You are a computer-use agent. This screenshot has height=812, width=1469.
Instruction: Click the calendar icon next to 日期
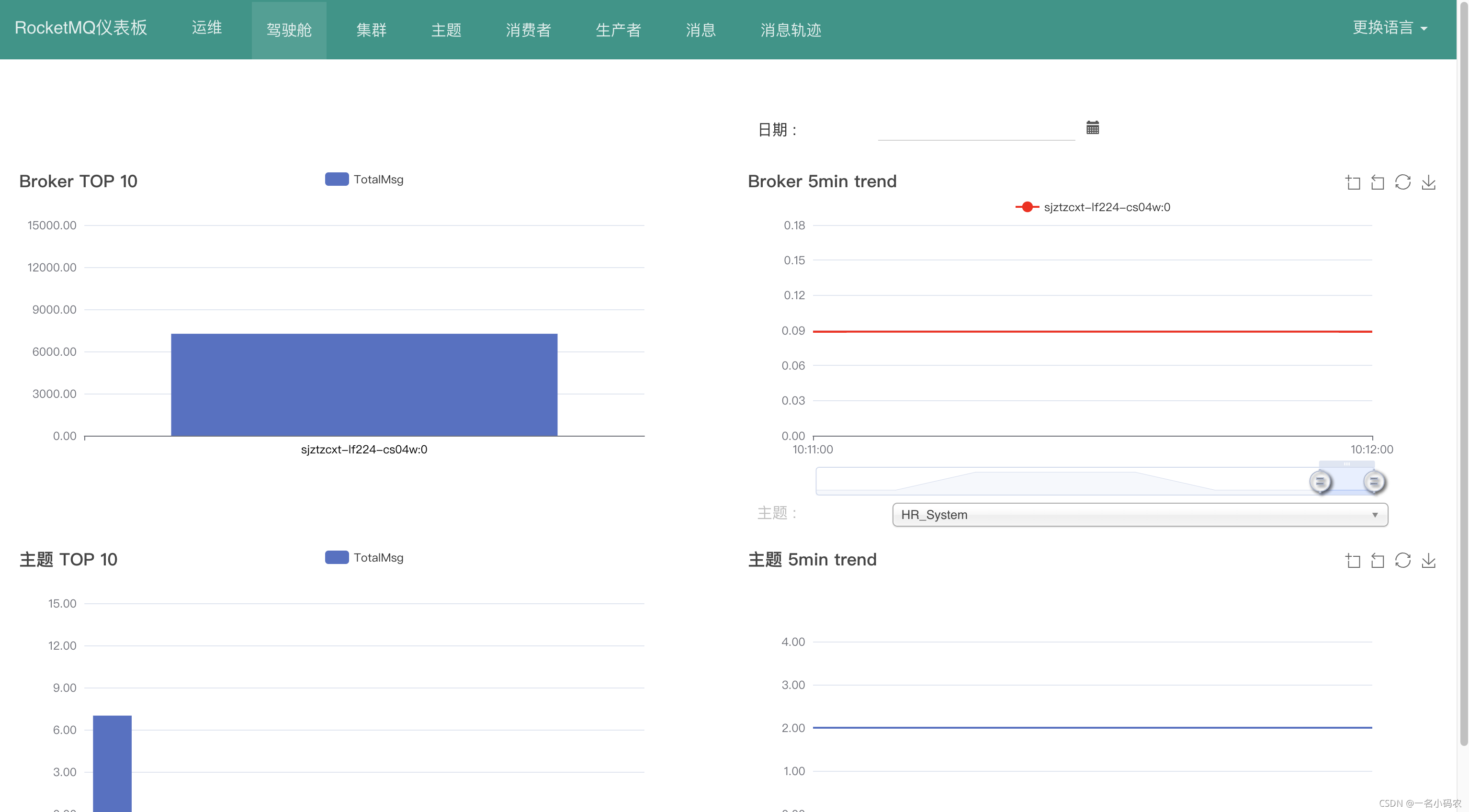(1092, 128)
